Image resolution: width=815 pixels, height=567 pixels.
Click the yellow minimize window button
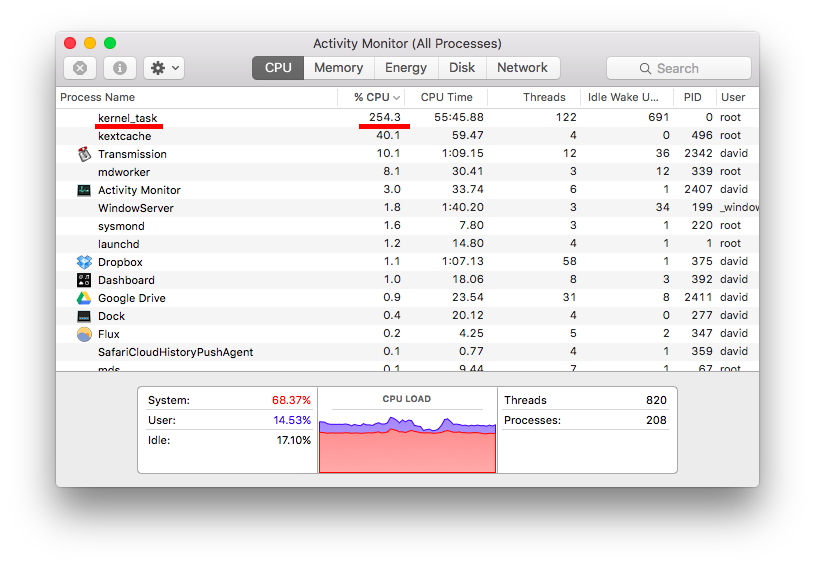point(90,43)
